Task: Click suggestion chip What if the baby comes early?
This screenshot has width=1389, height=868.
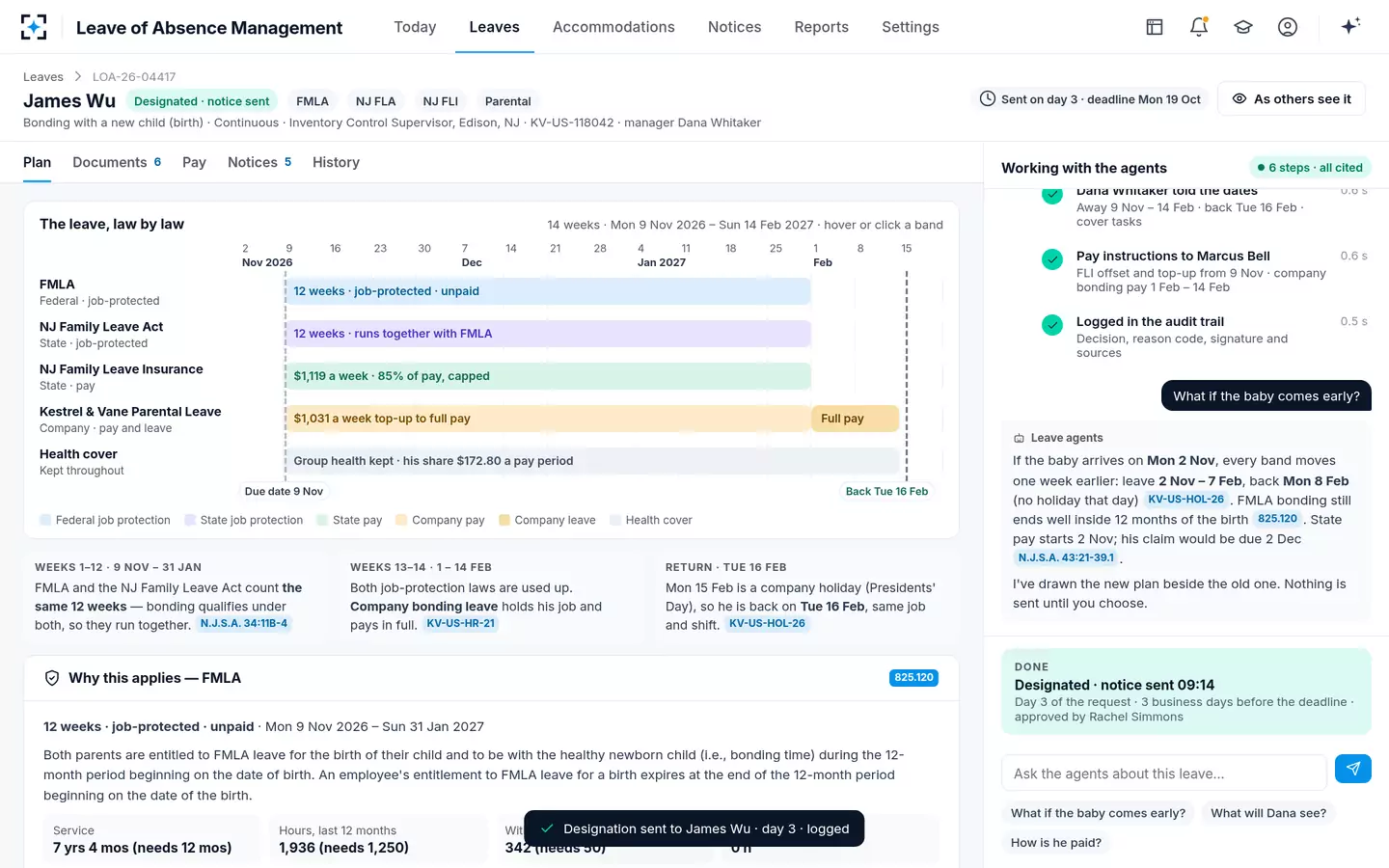Action: click(1099, 813)
